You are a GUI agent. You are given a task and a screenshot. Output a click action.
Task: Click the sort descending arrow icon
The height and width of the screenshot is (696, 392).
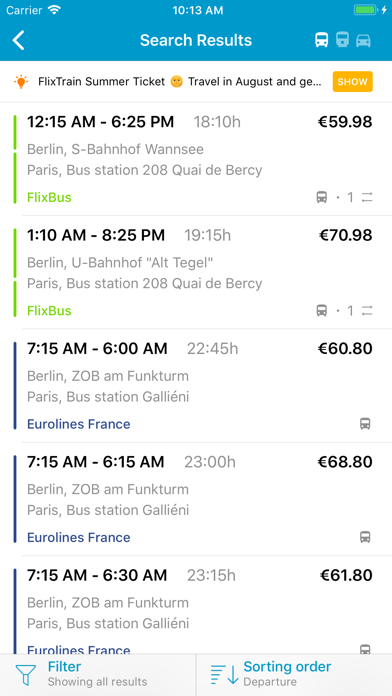click(225, 675)
